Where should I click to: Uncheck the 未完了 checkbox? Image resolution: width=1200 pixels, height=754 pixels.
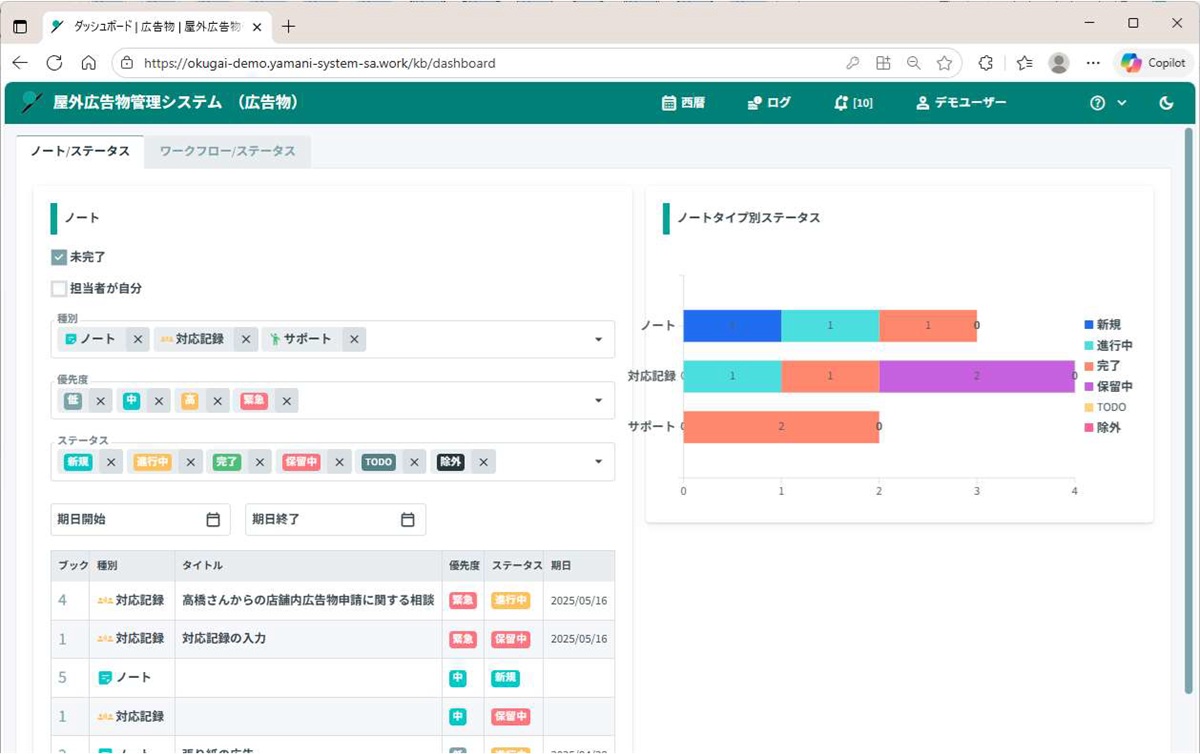coord(59,257)
